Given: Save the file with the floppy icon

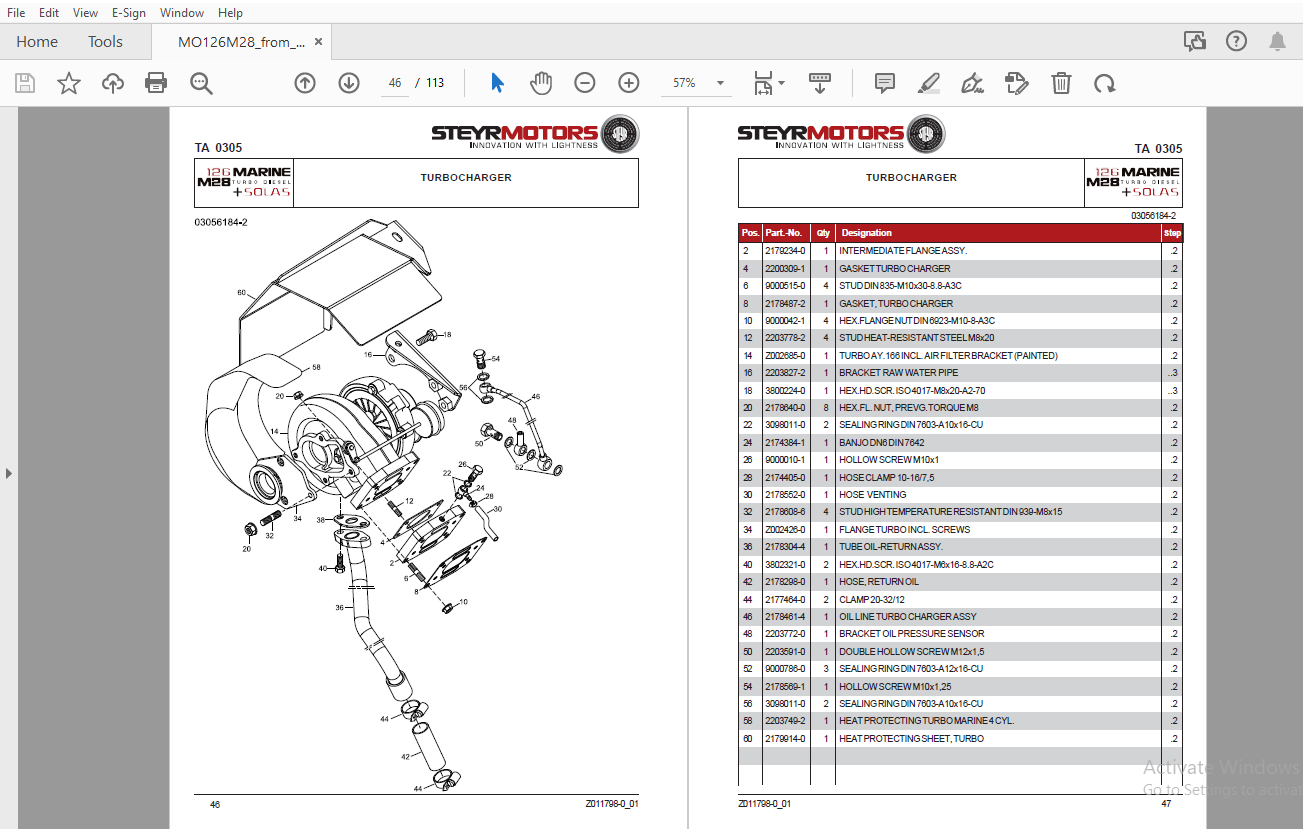Looking at the screenshot, I should tap(25, 83).
